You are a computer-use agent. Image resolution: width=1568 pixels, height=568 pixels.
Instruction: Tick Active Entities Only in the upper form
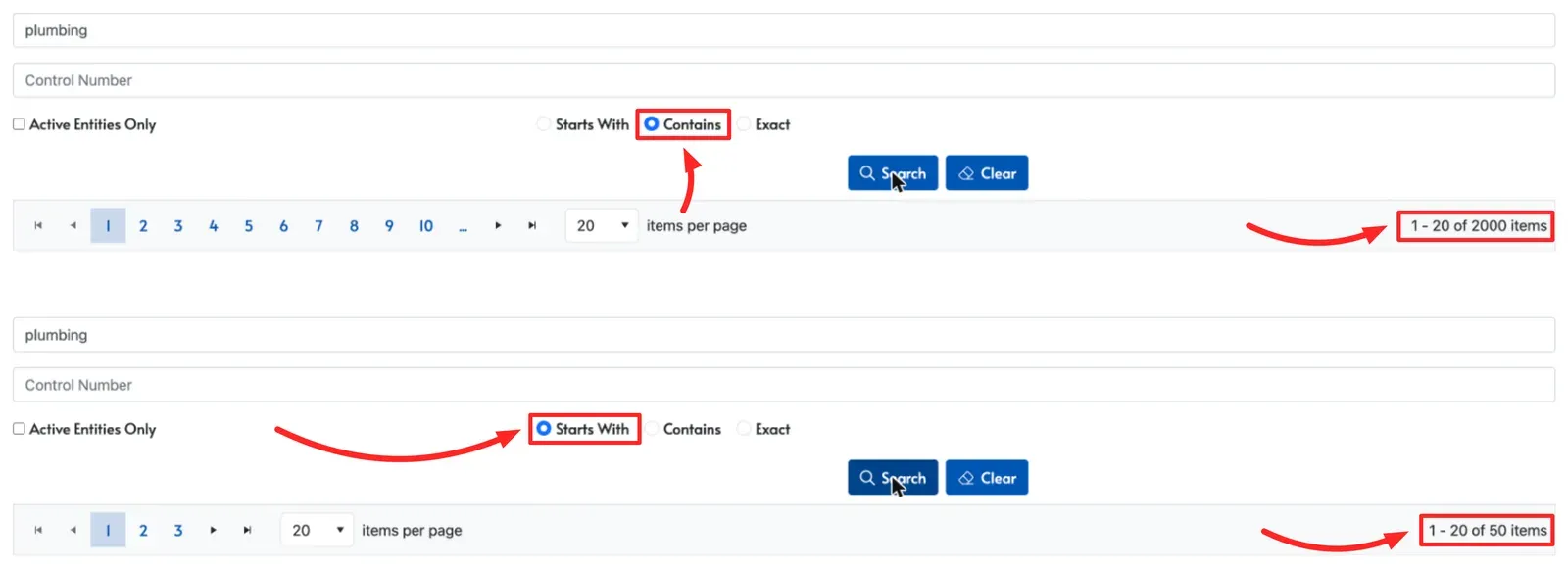(x=19, y=124)
